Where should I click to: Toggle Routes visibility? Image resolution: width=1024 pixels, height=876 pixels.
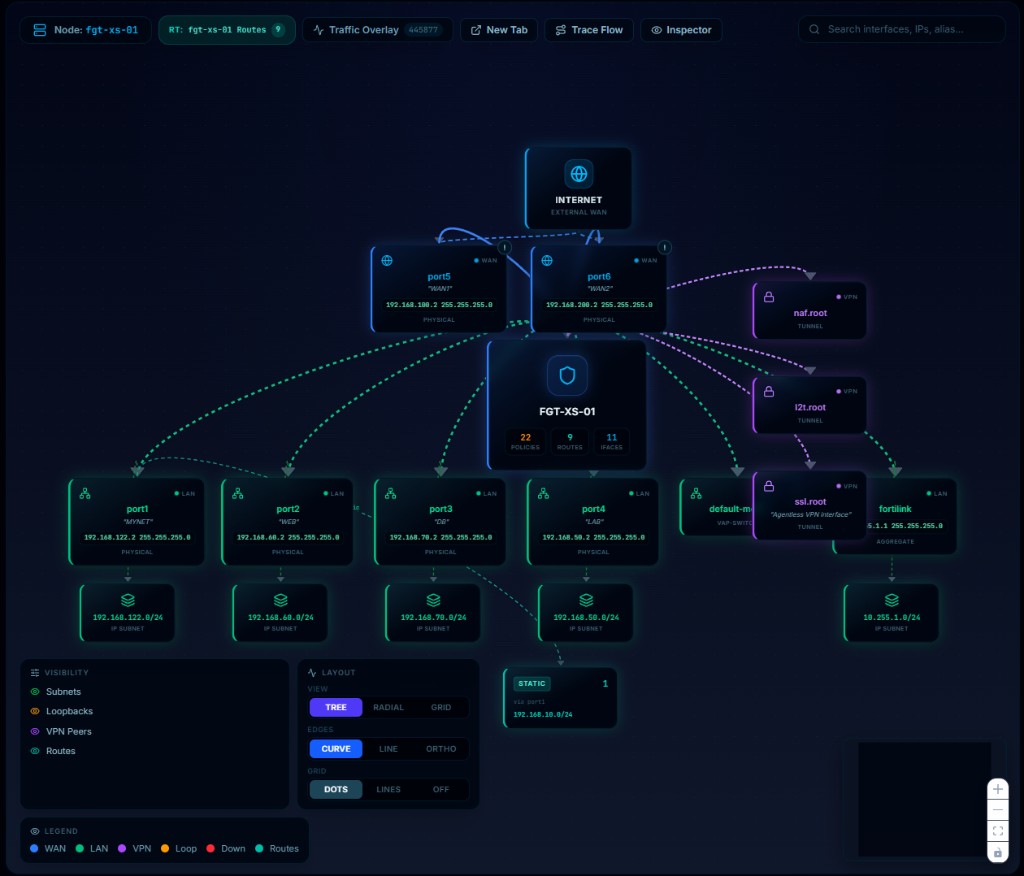[53, 751]
